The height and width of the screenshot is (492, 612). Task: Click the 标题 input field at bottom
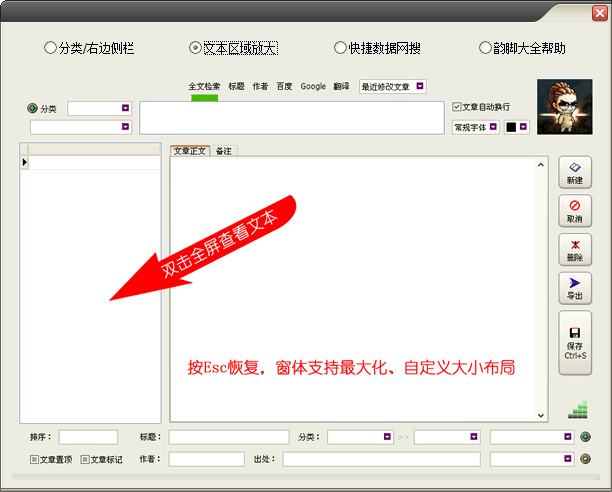tap(228, 437)
